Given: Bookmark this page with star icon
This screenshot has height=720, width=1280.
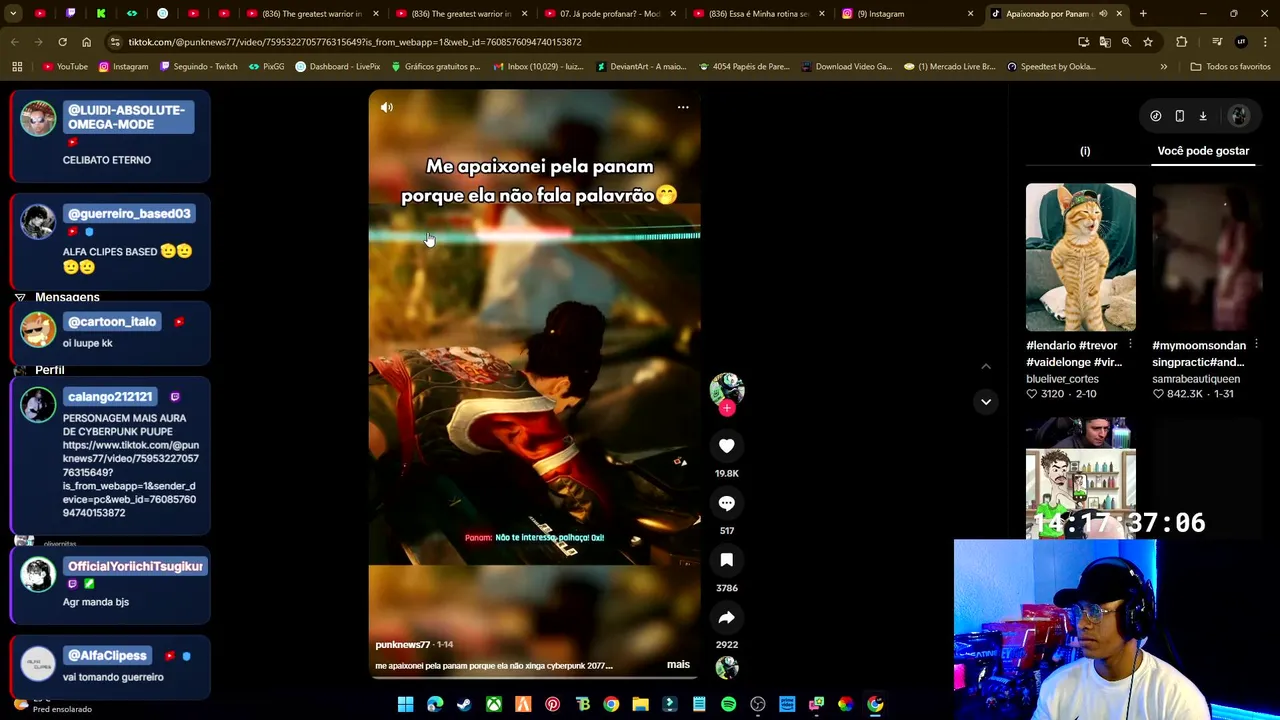Looking at the screenshot, I should 1148,42.
